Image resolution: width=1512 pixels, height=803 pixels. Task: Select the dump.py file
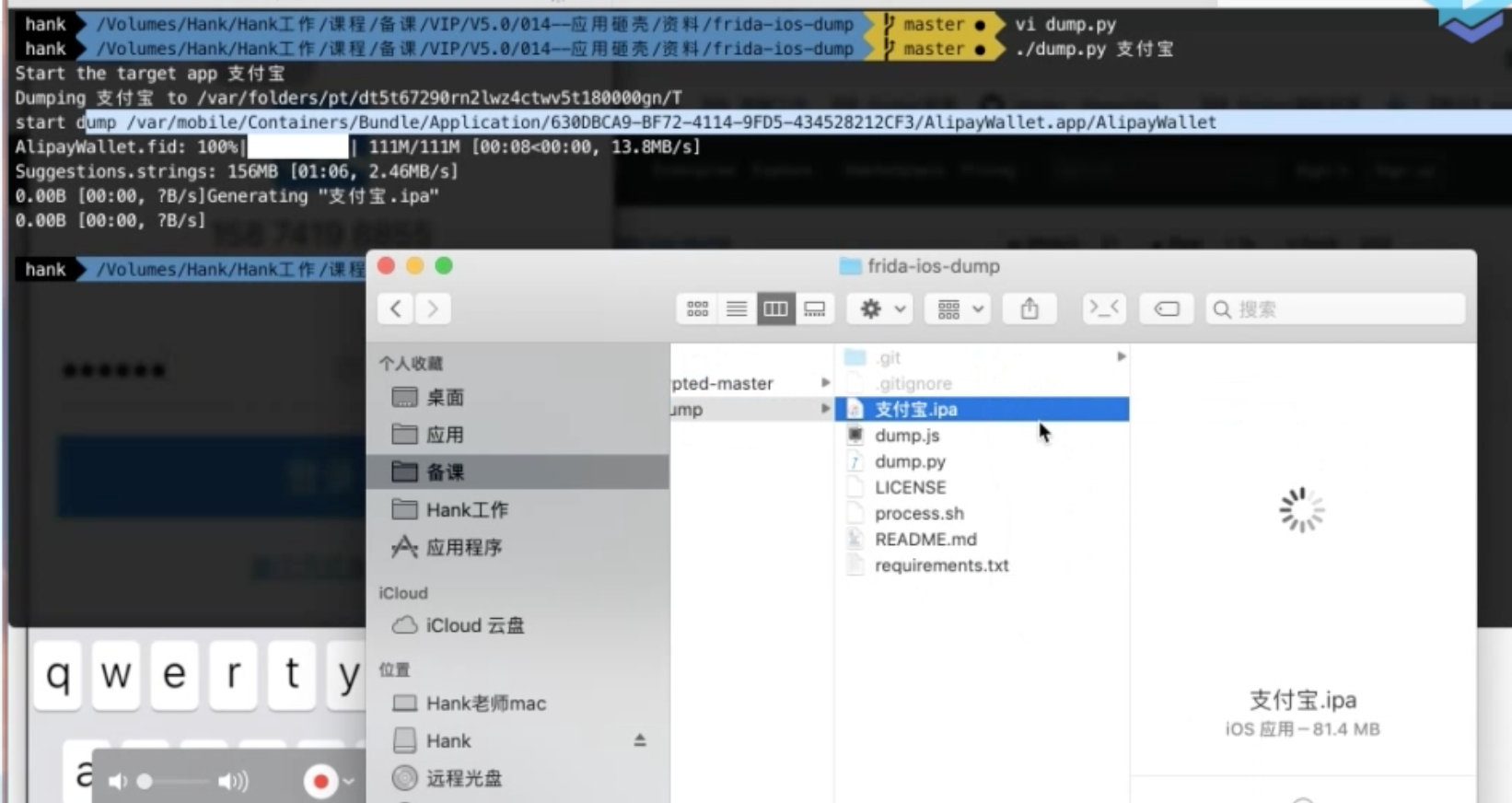(982, 461)
